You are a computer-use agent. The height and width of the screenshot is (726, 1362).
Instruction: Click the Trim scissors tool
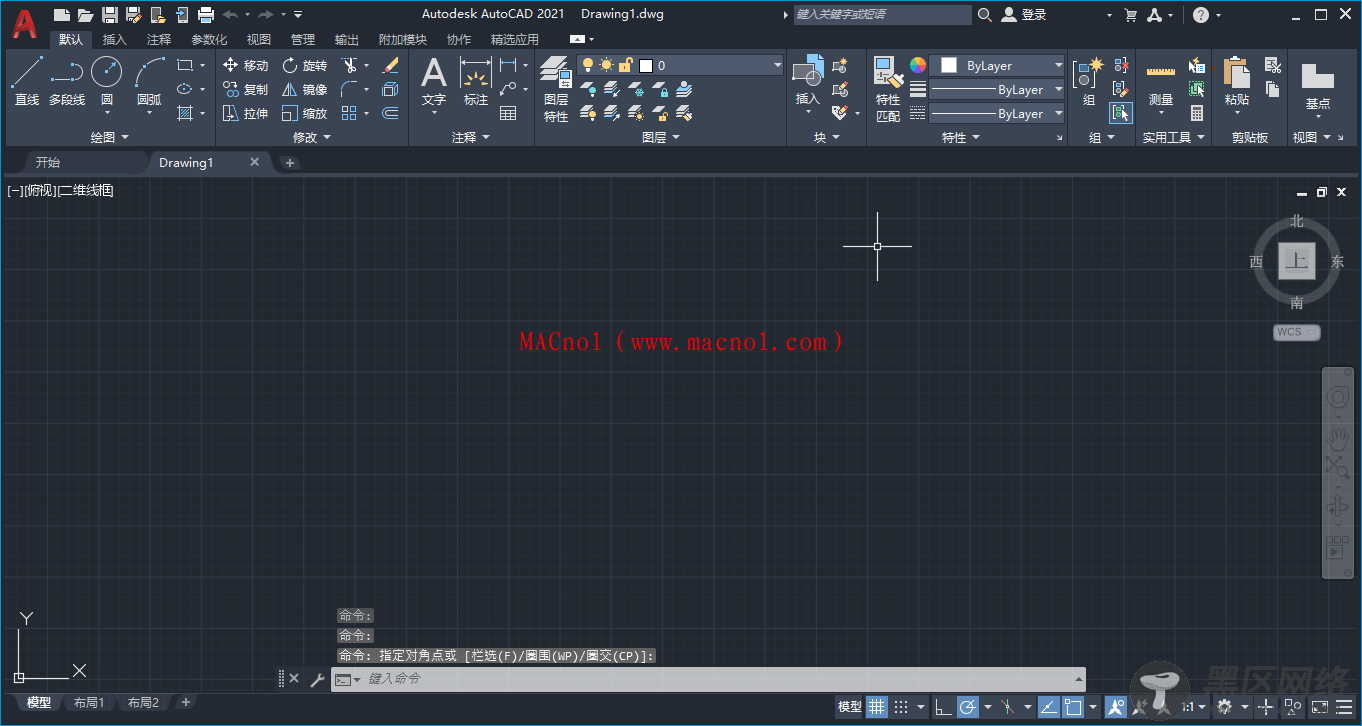coord(349,65)
